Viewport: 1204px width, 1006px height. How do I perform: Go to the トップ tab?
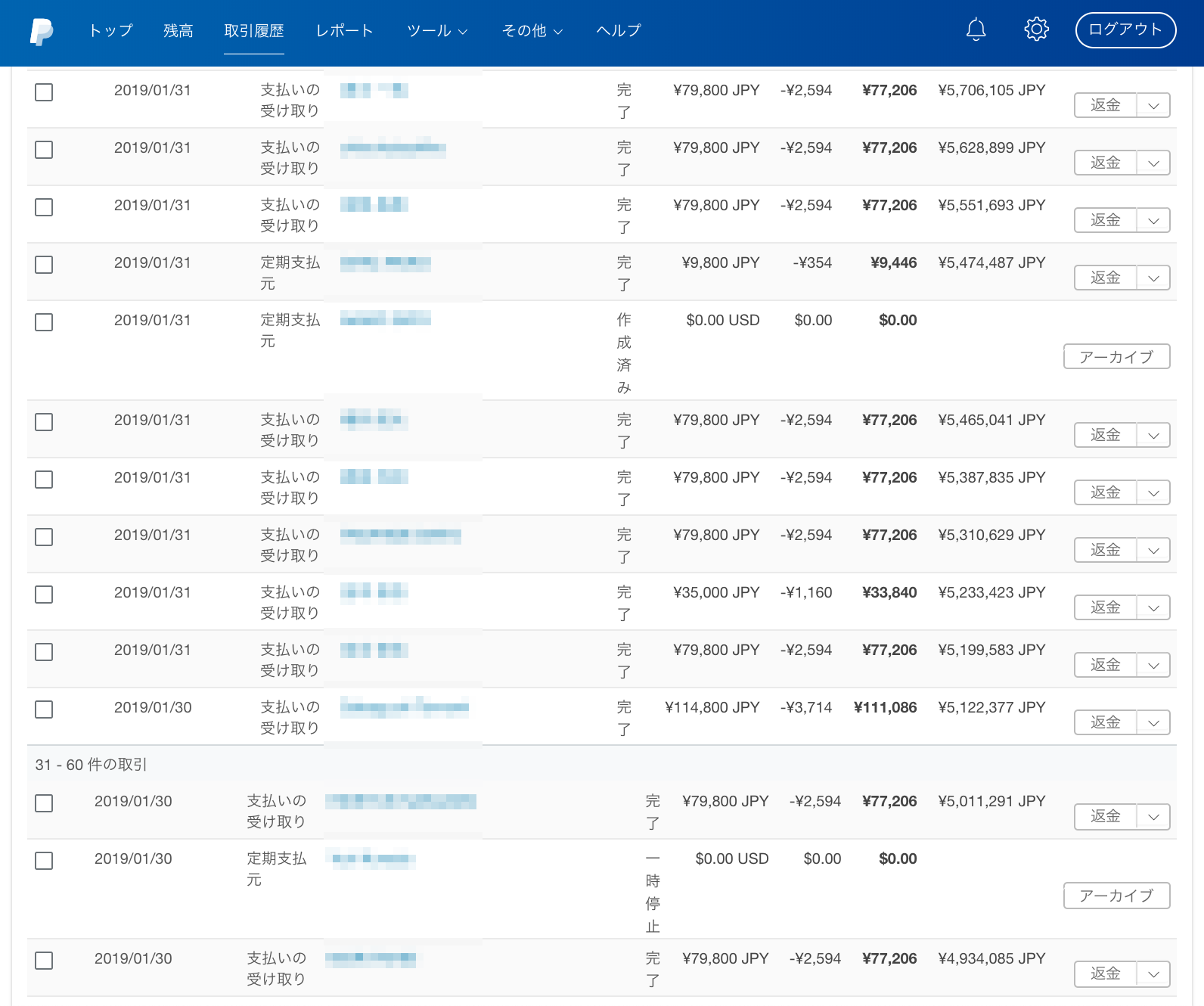[x=110, y=30]
